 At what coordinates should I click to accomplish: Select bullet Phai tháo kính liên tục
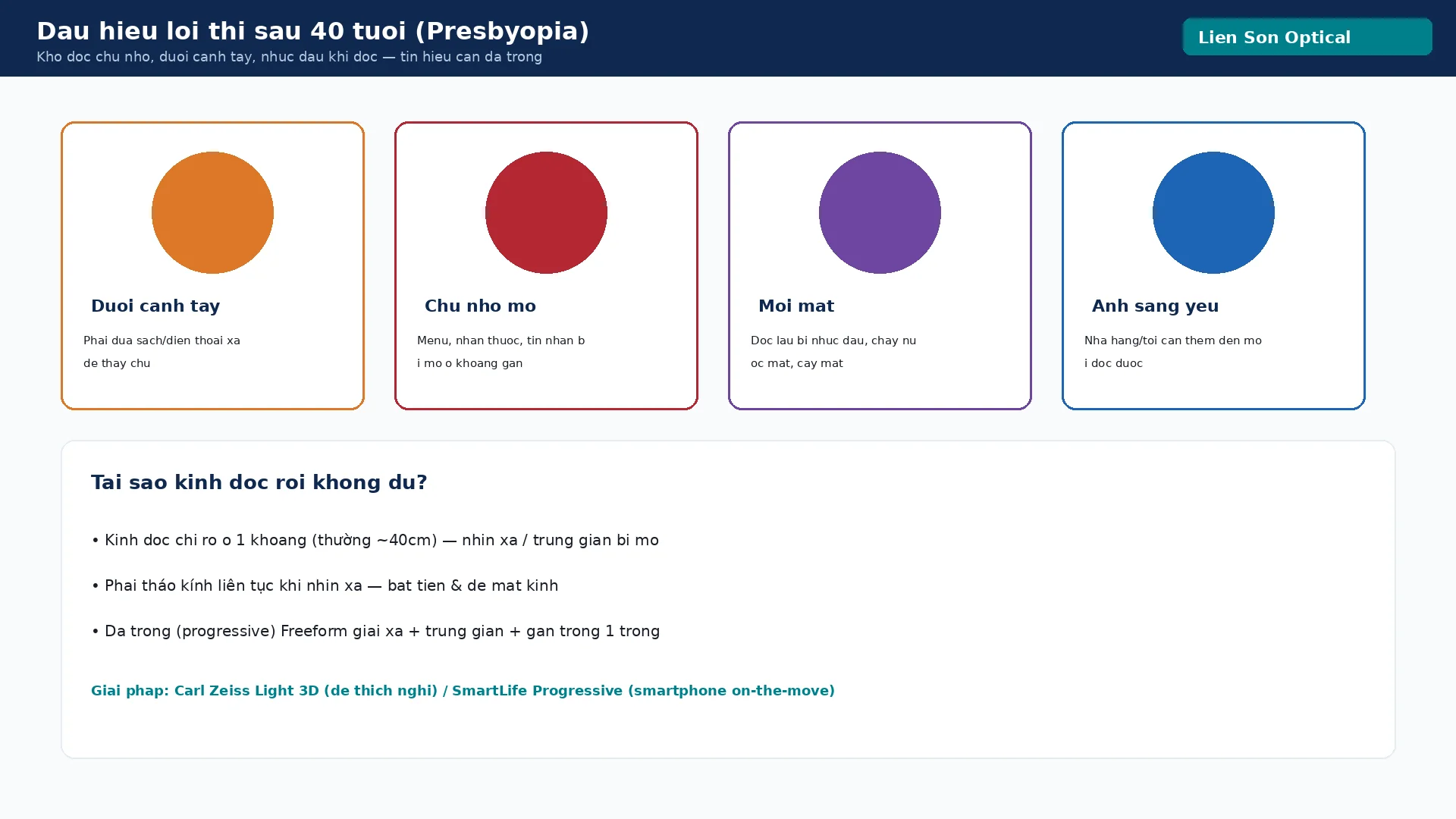325,585
